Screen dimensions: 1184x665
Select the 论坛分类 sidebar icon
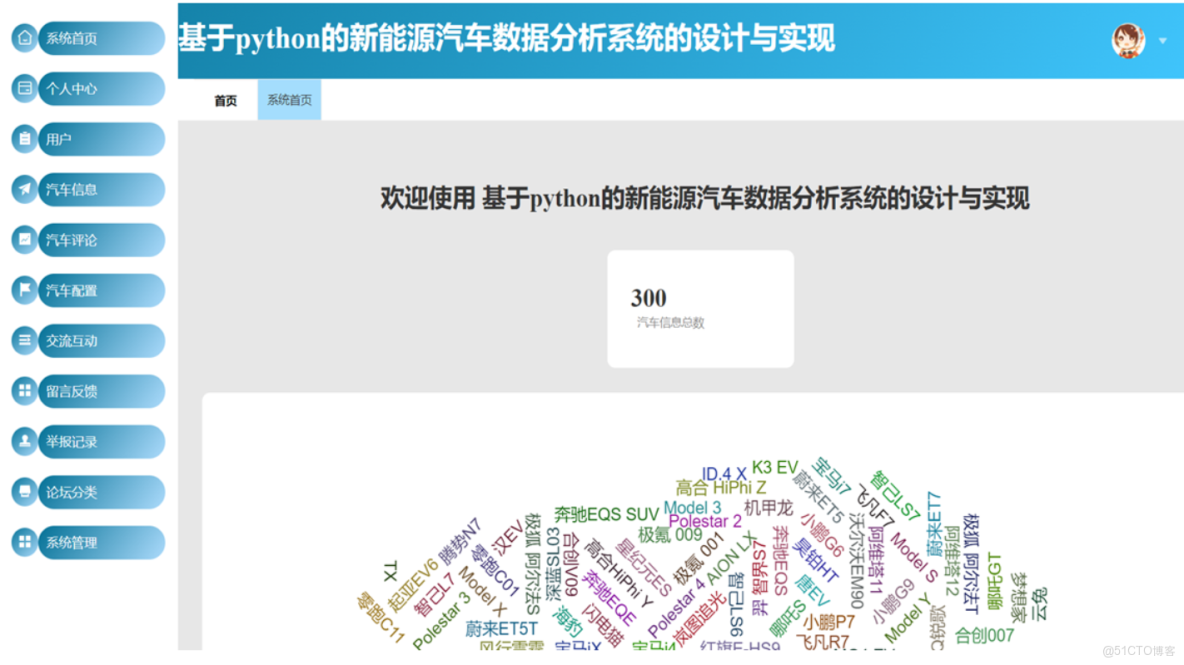(x=23, y=492)
